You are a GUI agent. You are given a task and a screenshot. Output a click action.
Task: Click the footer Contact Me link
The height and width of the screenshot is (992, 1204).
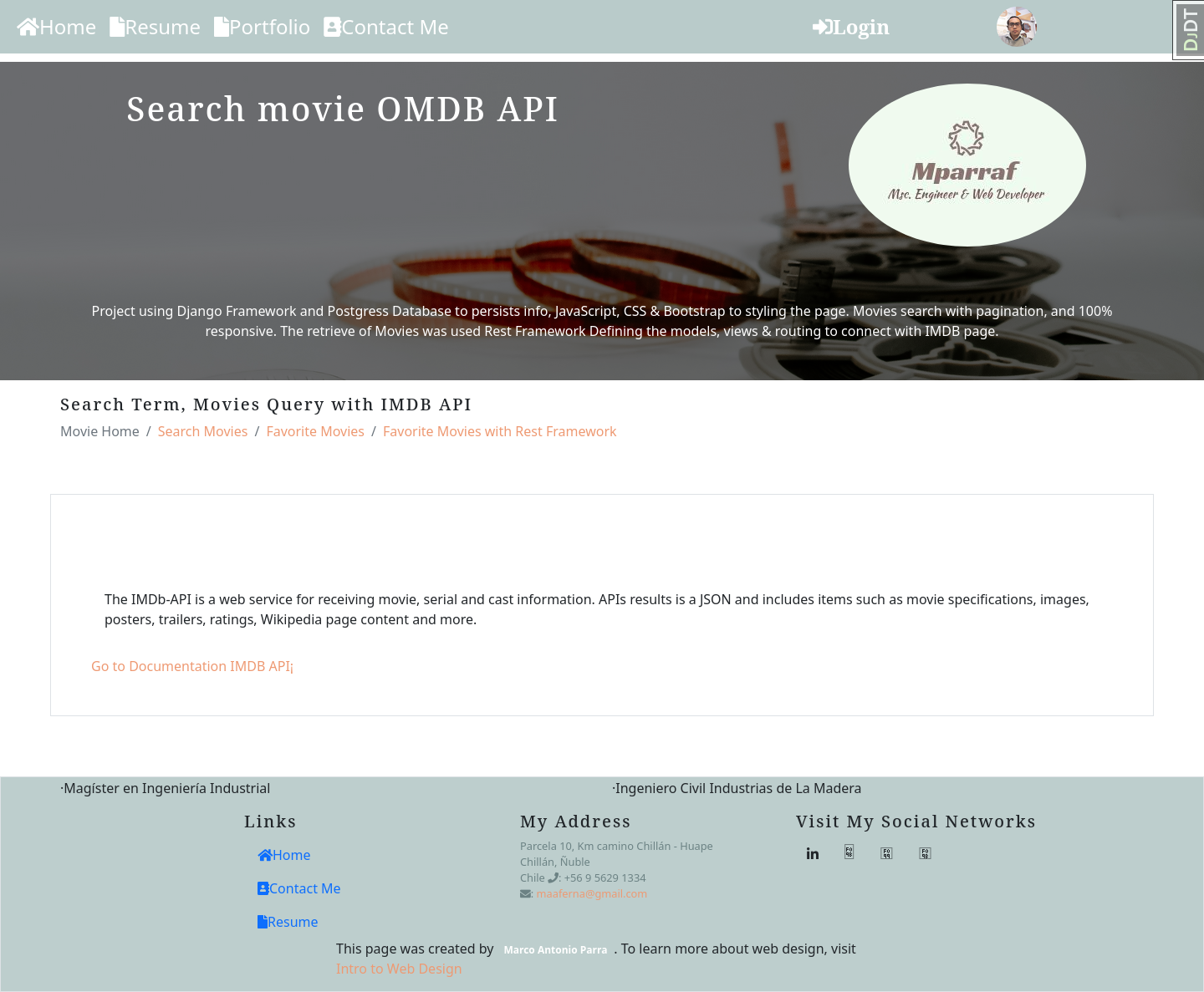click(299, 888)
